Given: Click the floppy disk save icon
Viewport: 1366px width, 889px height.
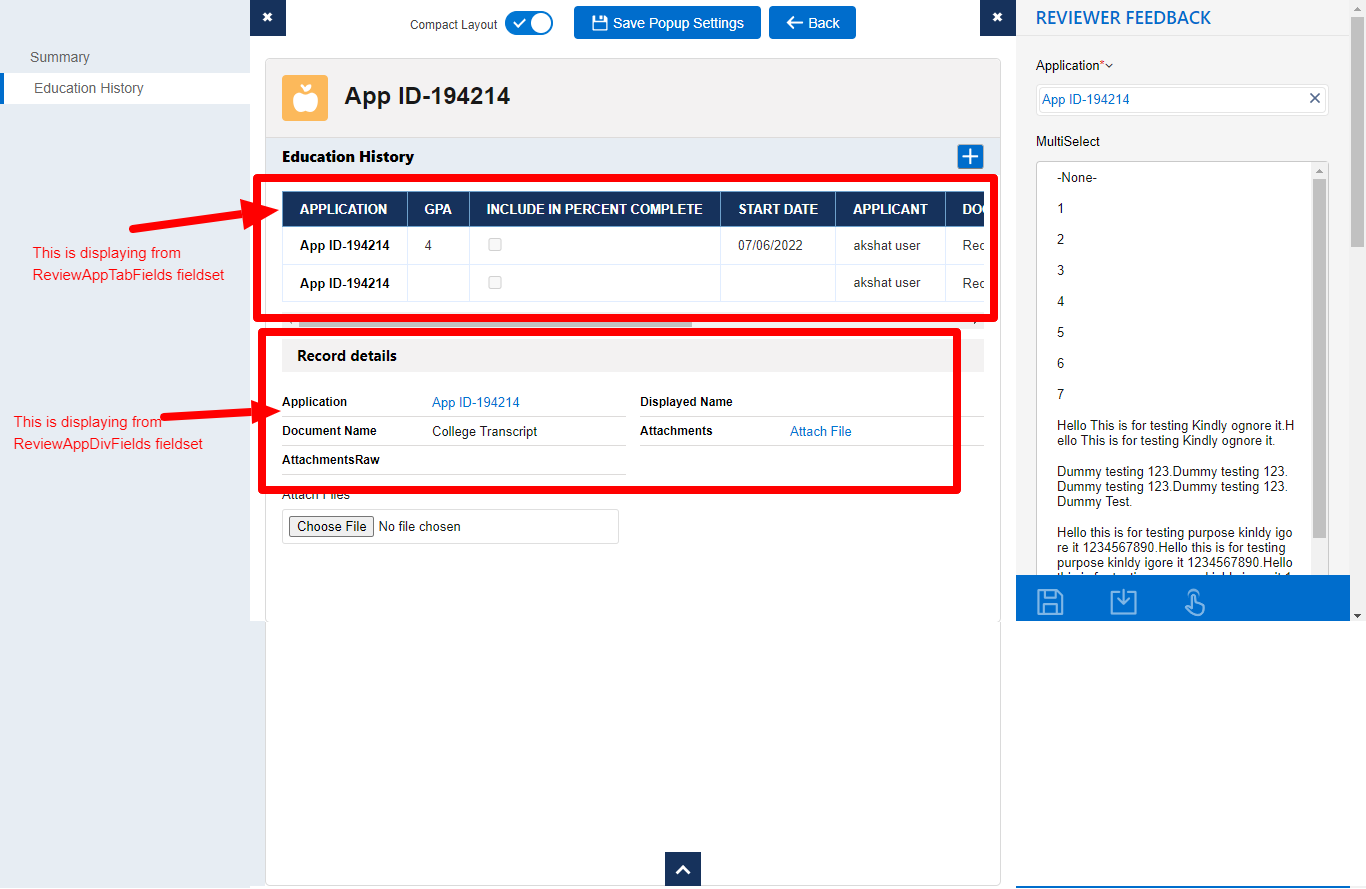Looking at the screenshot, I should pos(1050,601).
